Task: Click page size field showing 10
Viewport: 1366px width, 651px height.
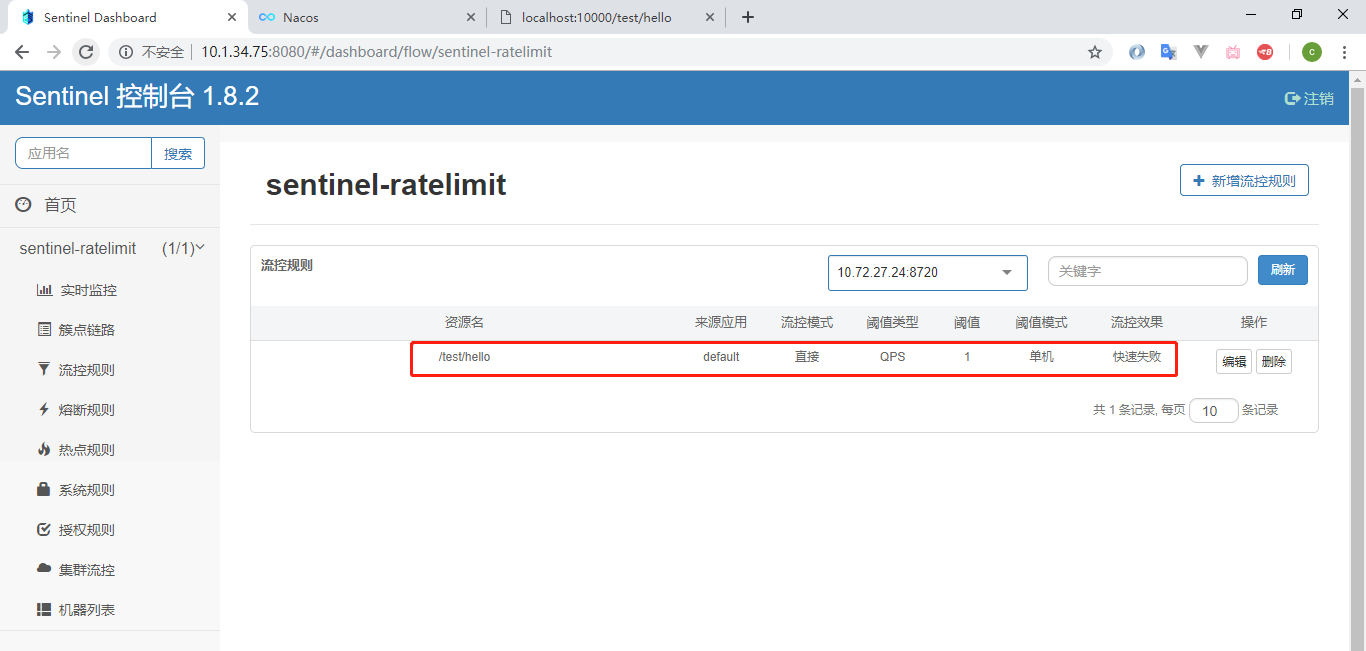Action: pyautogui.click(x=1214, y=411)
